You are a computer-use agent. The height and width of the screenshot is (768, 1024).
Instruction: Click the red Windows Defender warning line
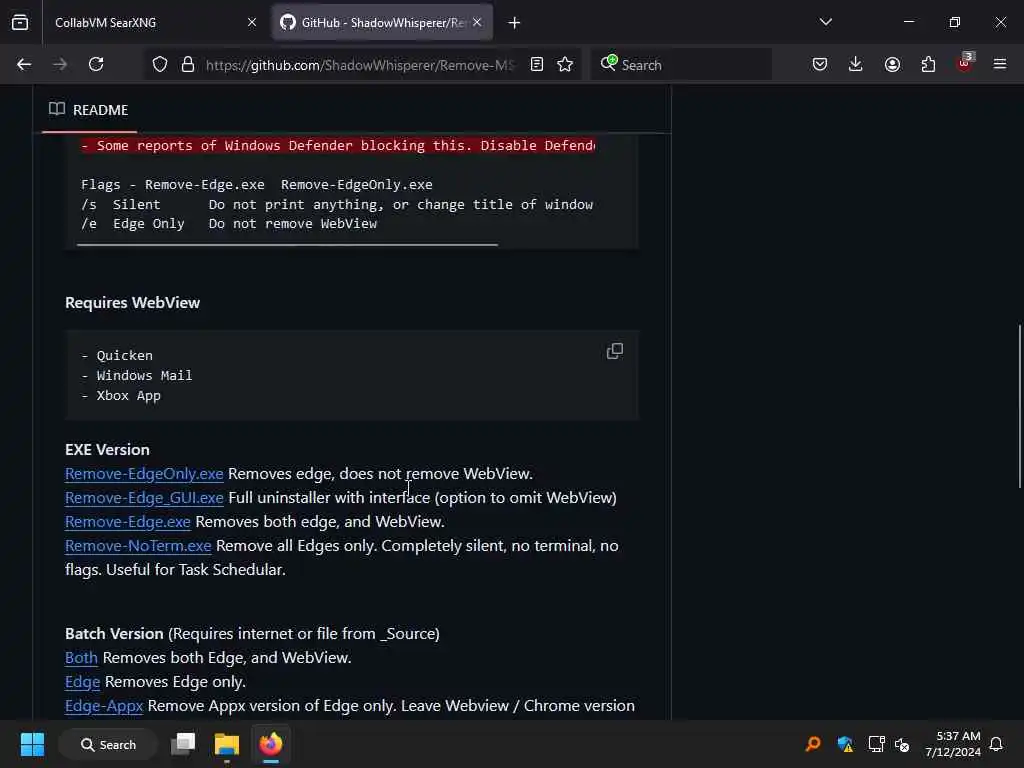[x=338, y=146]
